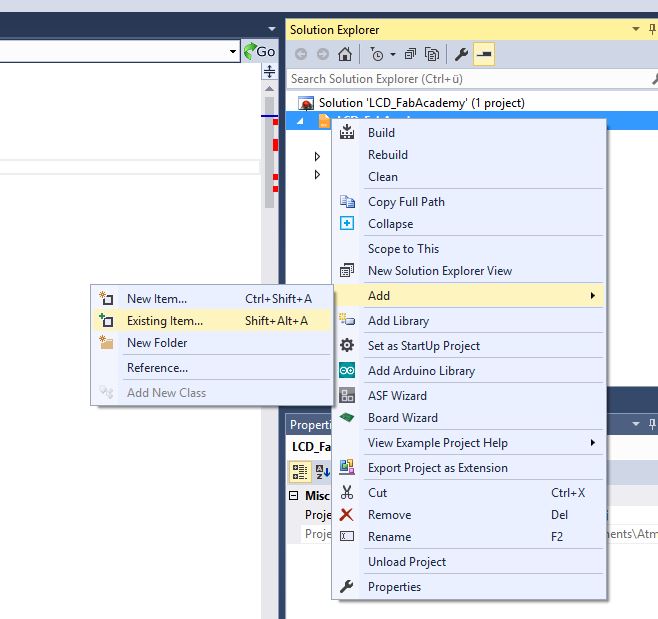Click the ASF Wizard icon
This screenshot has height=619, width=658.
click(347, 396)
